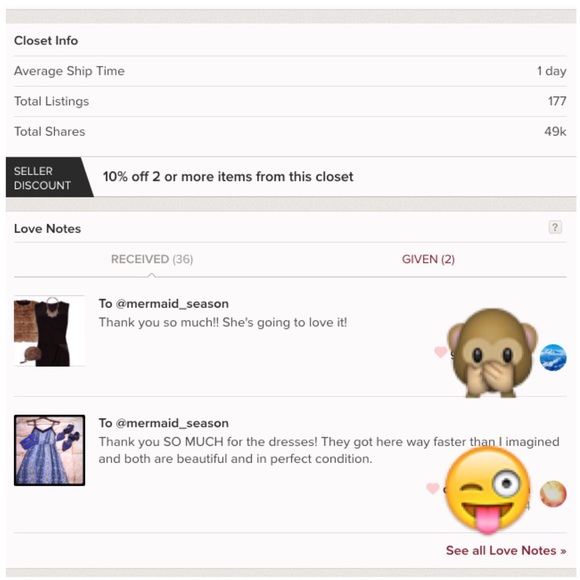Open the blue ocean profile avatar
The height and width of the screenshot is (580, 580).
point(553,357)
